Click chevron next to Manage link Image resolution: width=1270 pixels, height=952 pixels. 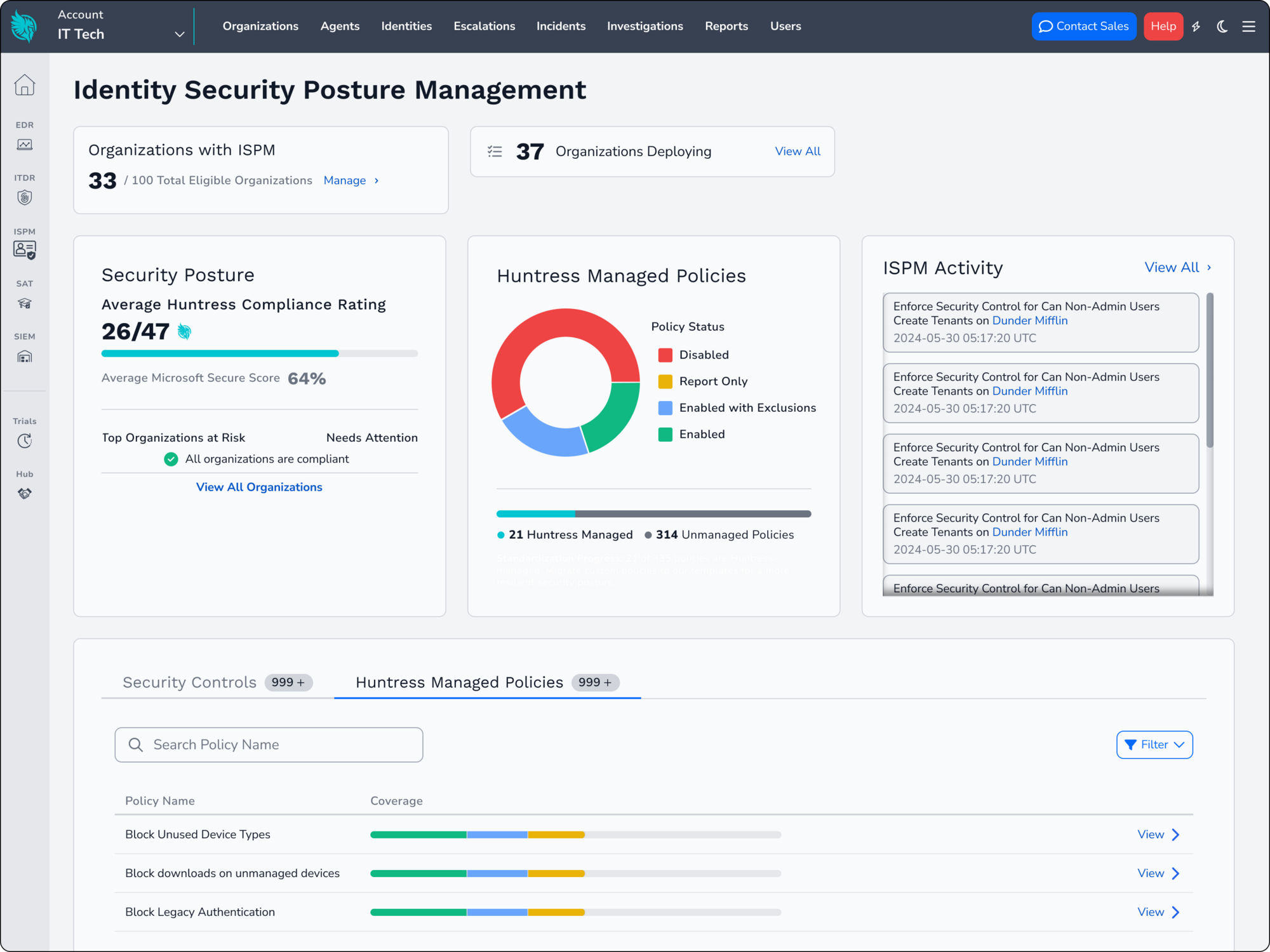click(x=377, y=181)
